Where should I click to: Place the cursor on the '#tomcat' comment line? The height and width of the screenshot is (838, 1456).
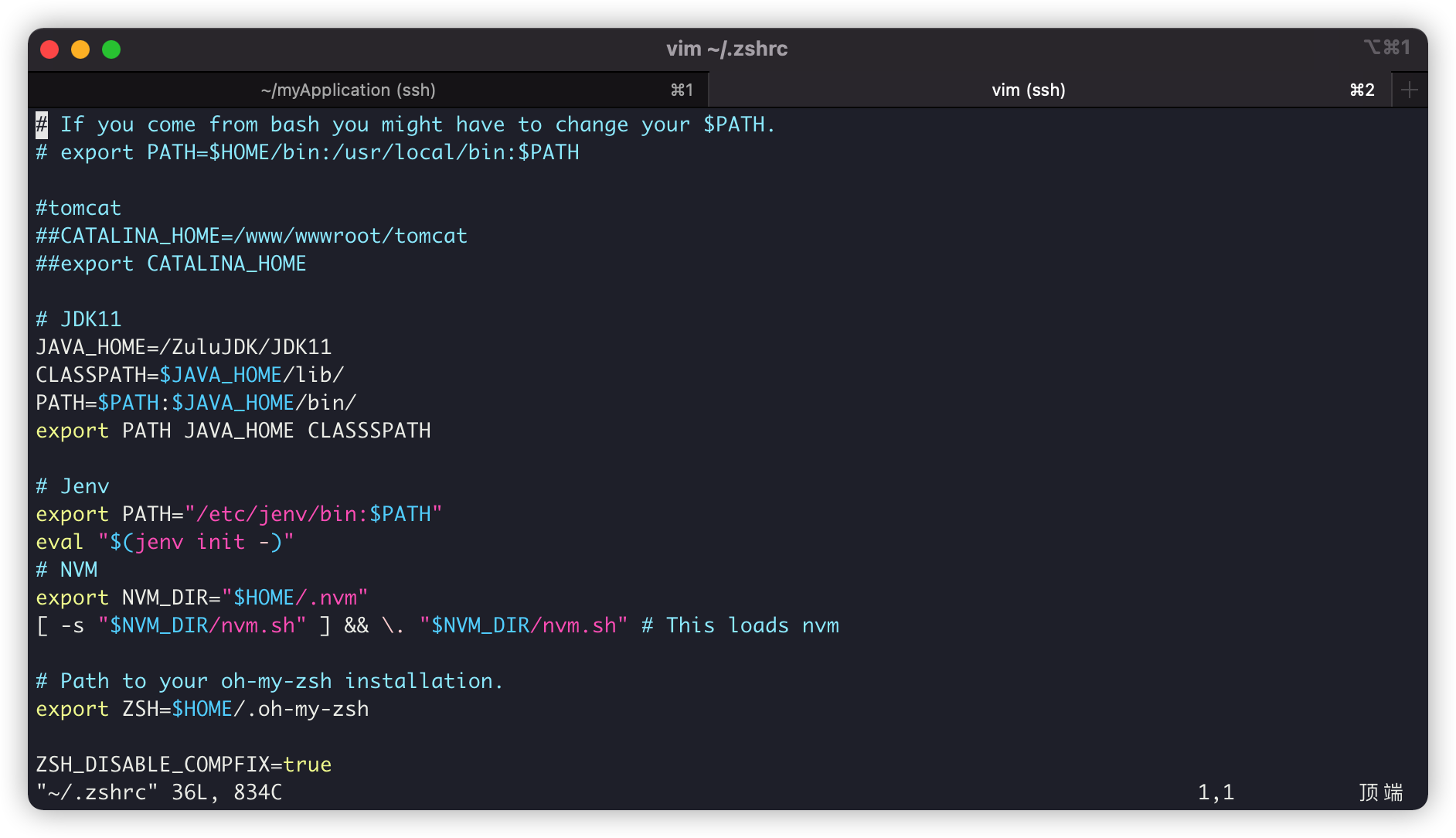pyautogui.click(x=79, y=208)
